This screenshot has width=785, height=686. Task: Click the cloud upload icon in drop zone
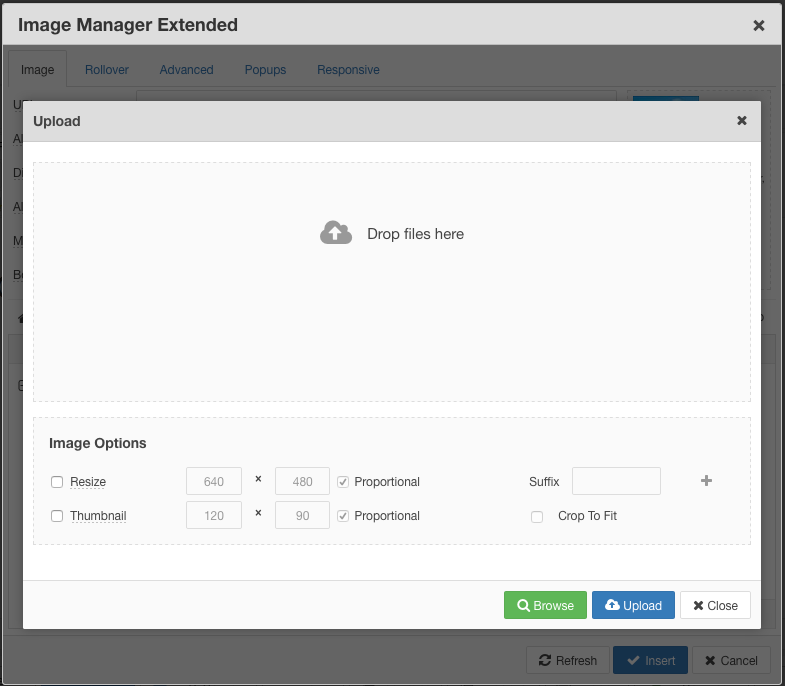tap(336, 234)
